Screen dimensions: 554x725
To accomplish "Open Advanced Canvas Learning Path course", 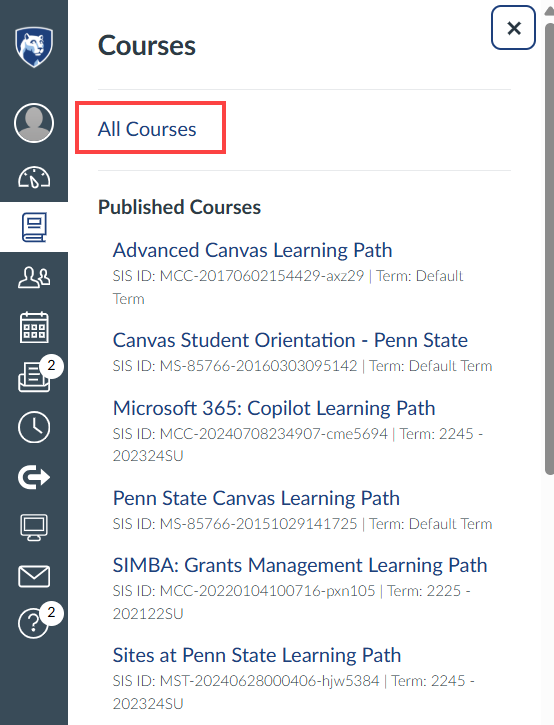I will point(252,250).
